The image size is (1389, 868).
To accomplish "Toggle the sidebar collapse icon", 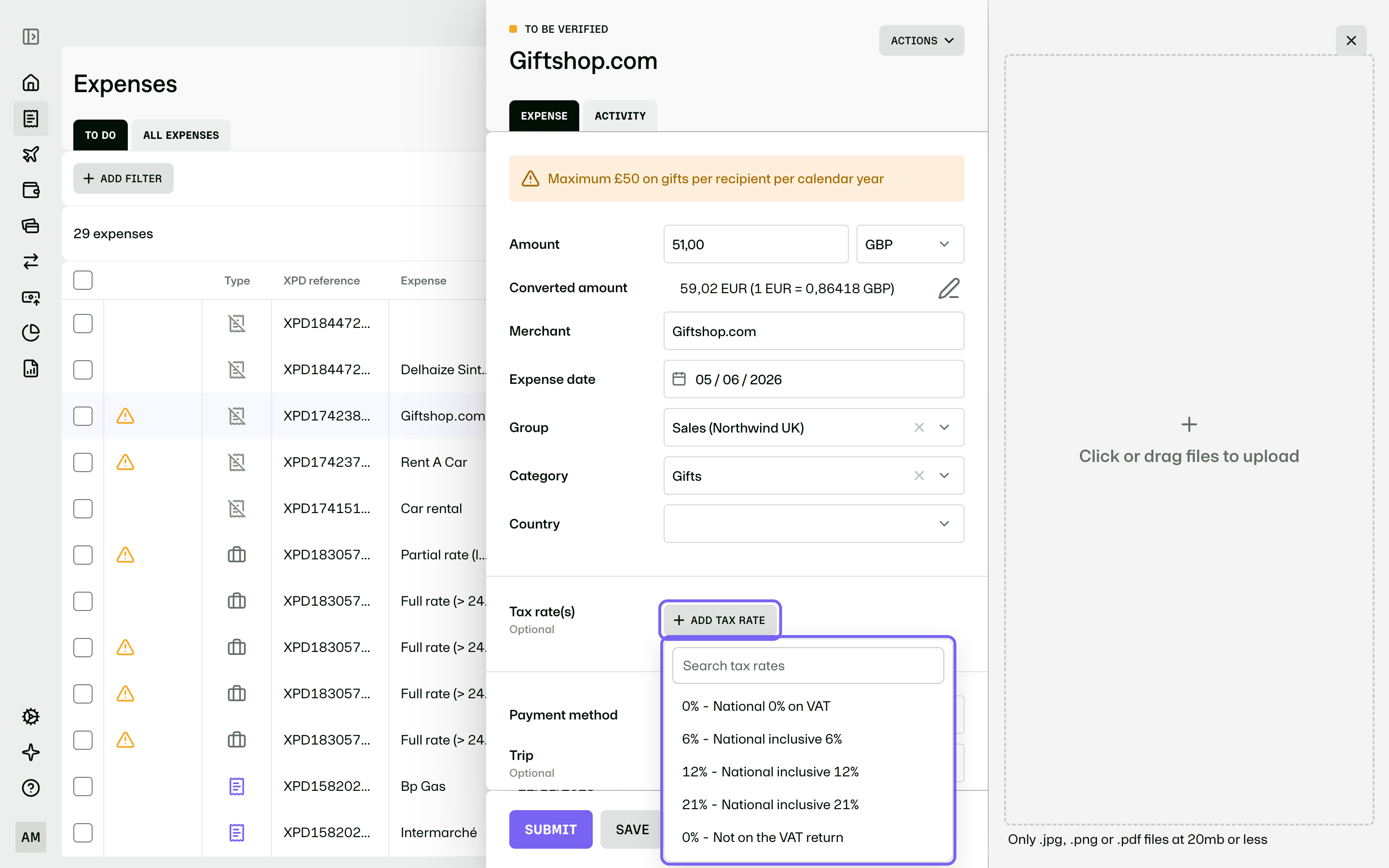I will click(31, 37).
